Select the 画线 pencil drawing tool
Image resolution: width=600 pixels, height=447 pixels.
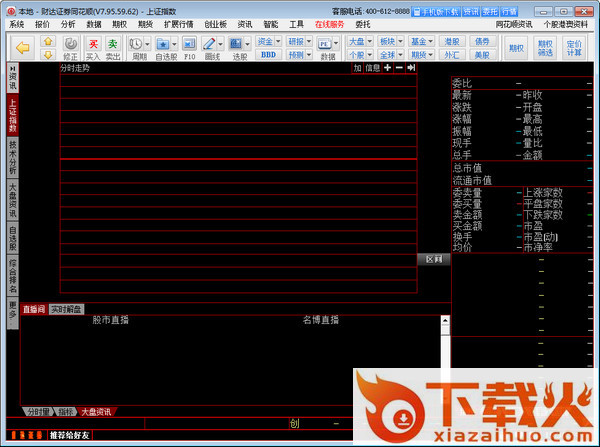209,44
